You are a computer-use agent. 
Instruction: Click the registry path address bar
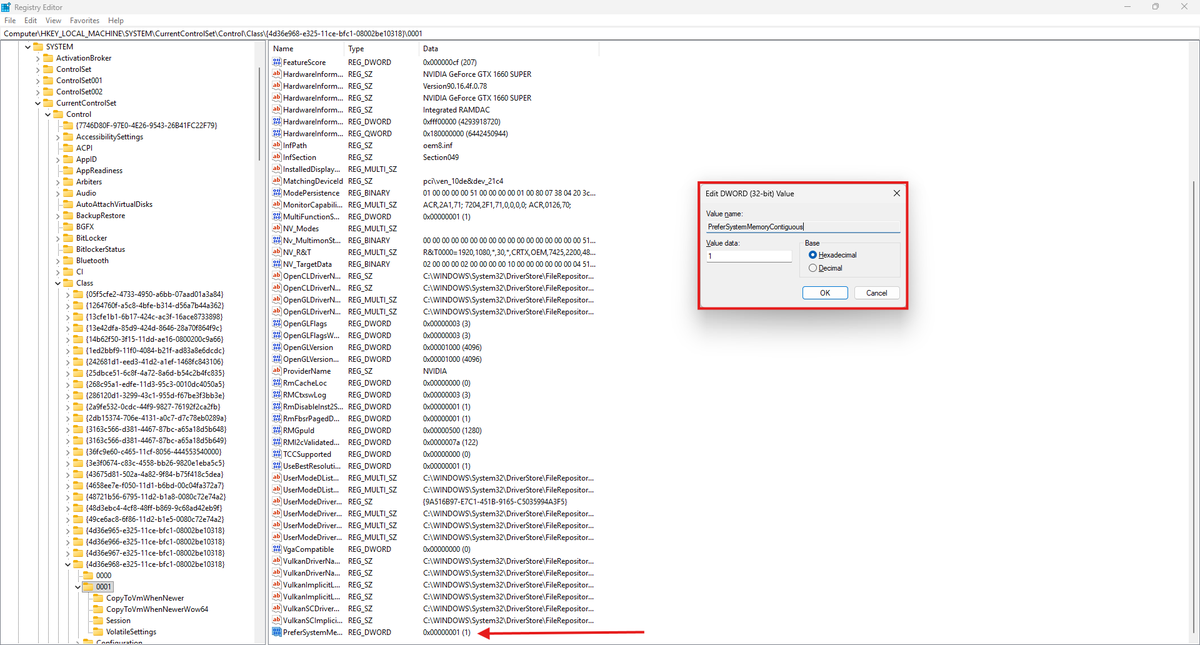point(600,33)
